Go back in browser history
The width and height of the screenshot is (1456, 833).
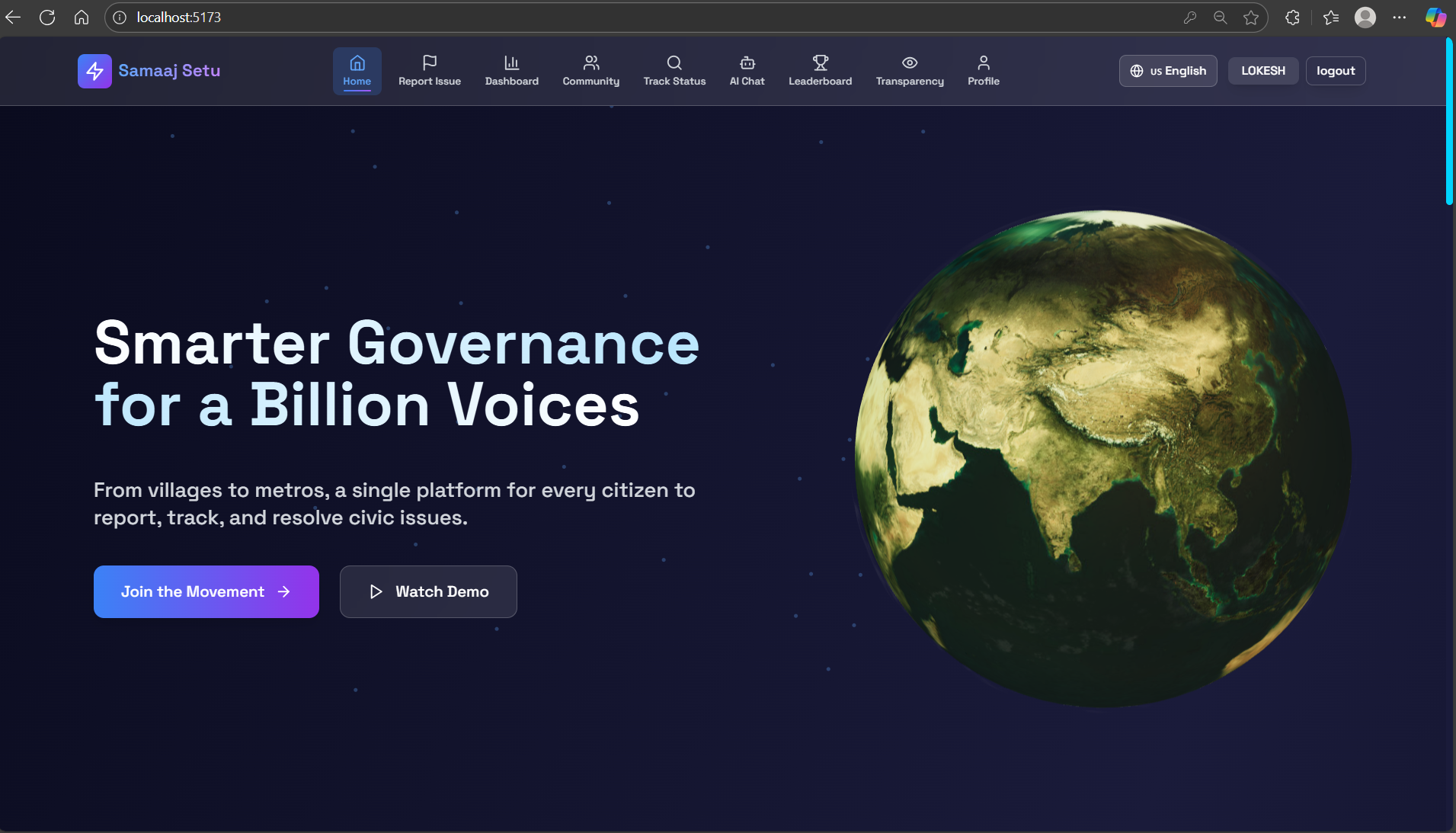pos(13,18)
